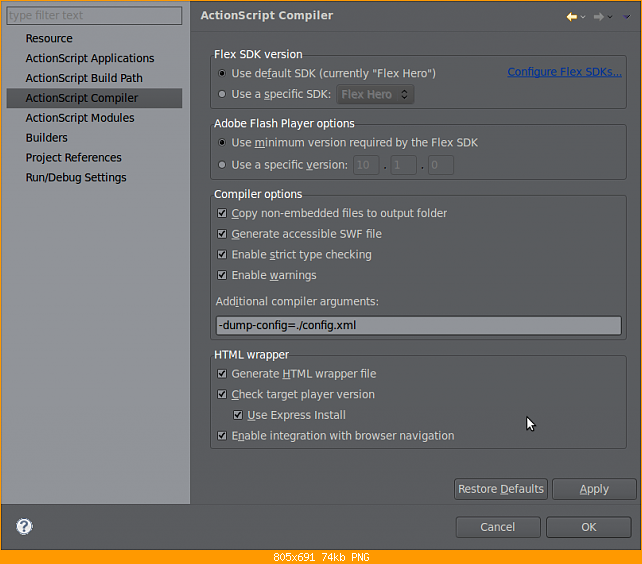Toggle Use Express Install checkbox
The width and height of the screenshot is (642, 564).
coord(237,415)
